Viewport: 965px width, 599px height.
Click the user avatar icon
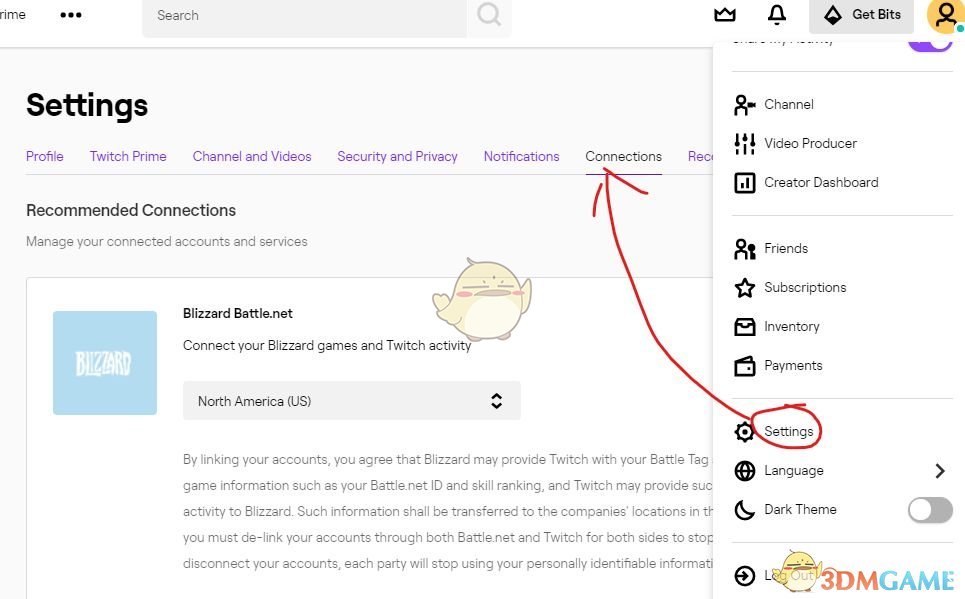pyautogui.click(x=945, y=16)
